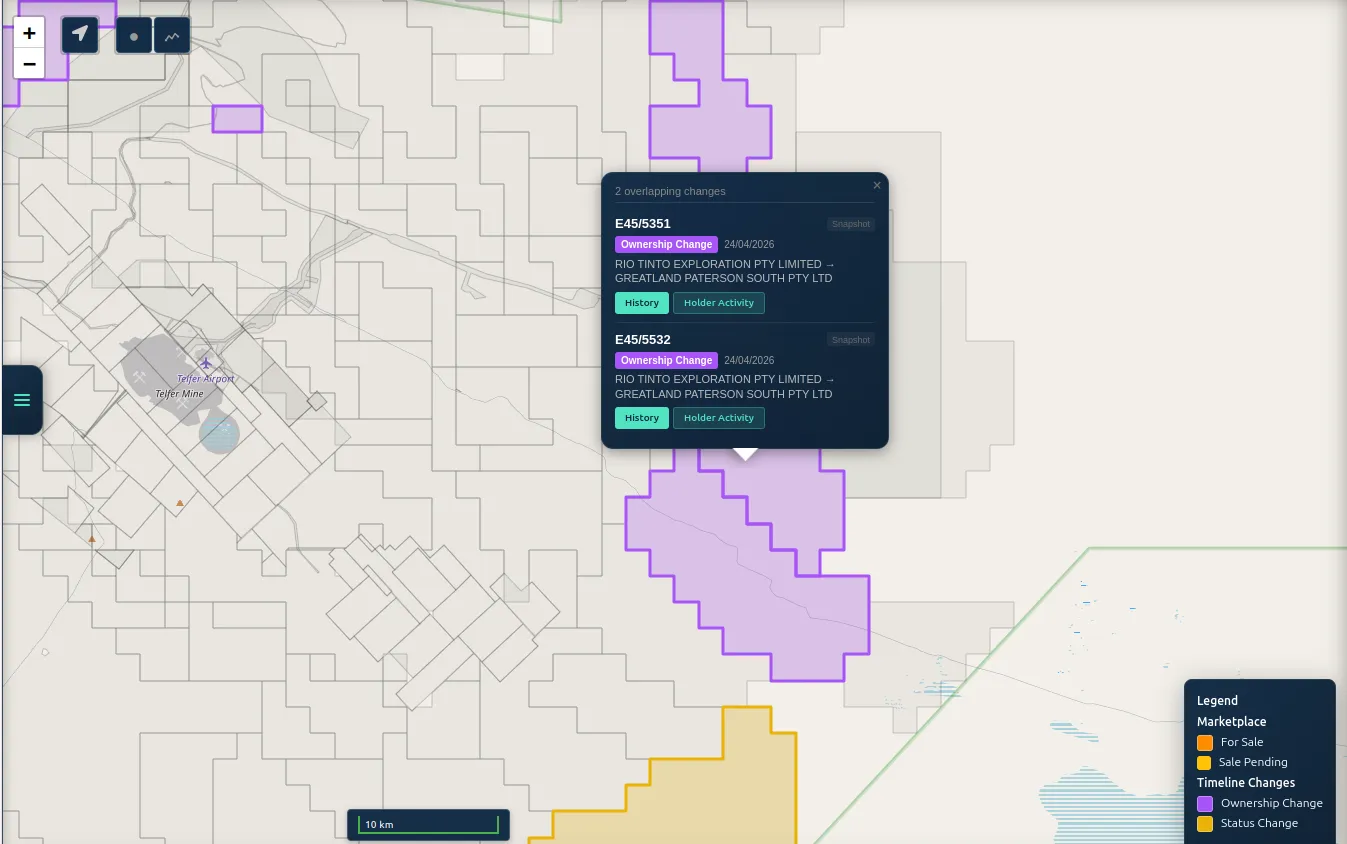The width and height of the screenshot is (1347, 844).
Task: Click Snapshot badge for E45/5532
Action: point(851,340)
